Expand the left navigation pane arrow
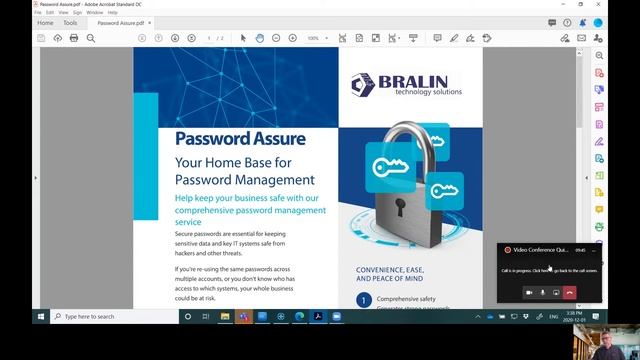Viewport: 640px width, 360px height. click(x=36, y=178)
